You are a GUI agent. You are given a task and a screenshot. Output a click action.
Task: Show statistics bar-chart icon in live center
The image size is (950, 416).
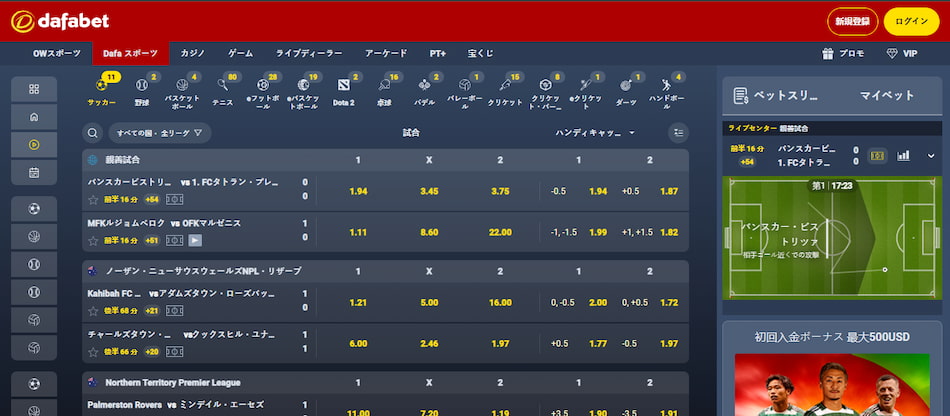pos(903,156)
